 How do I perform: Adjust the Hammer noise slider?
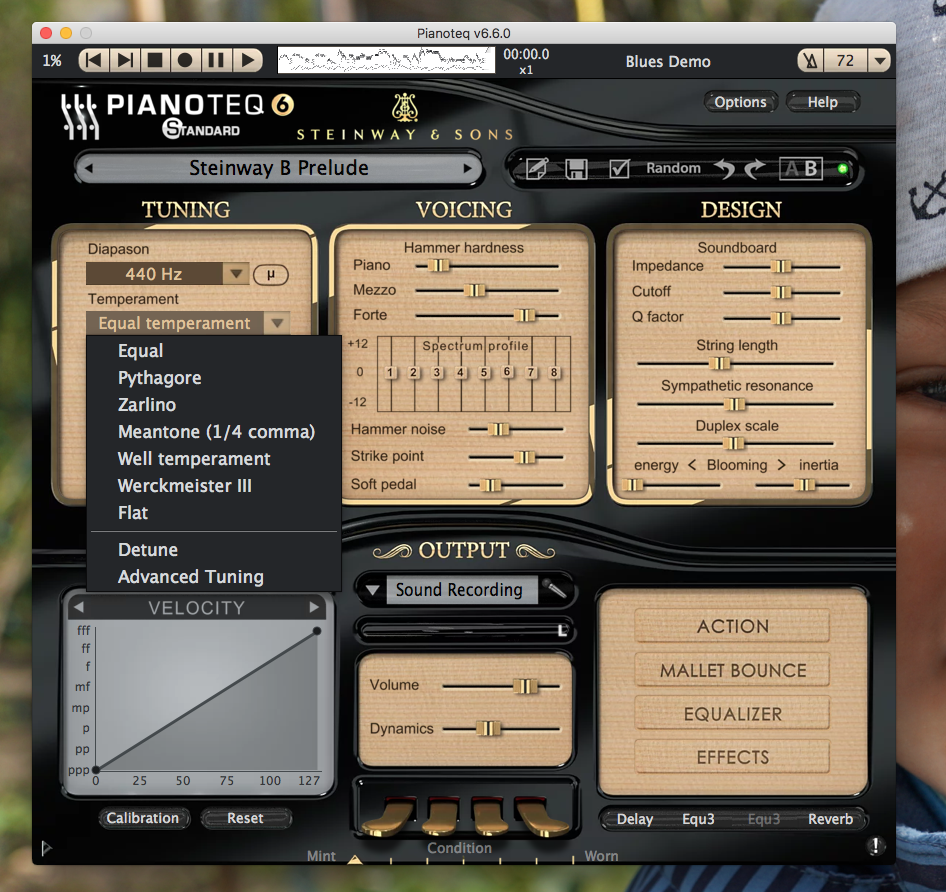(498, 429)
